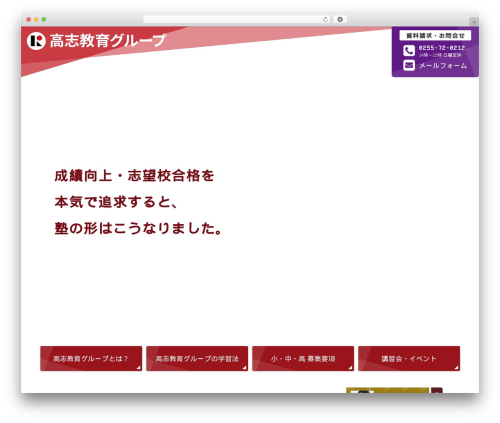Click the envelope mail icon
Screen dimensions: 500x423
(x=409, y=65)
